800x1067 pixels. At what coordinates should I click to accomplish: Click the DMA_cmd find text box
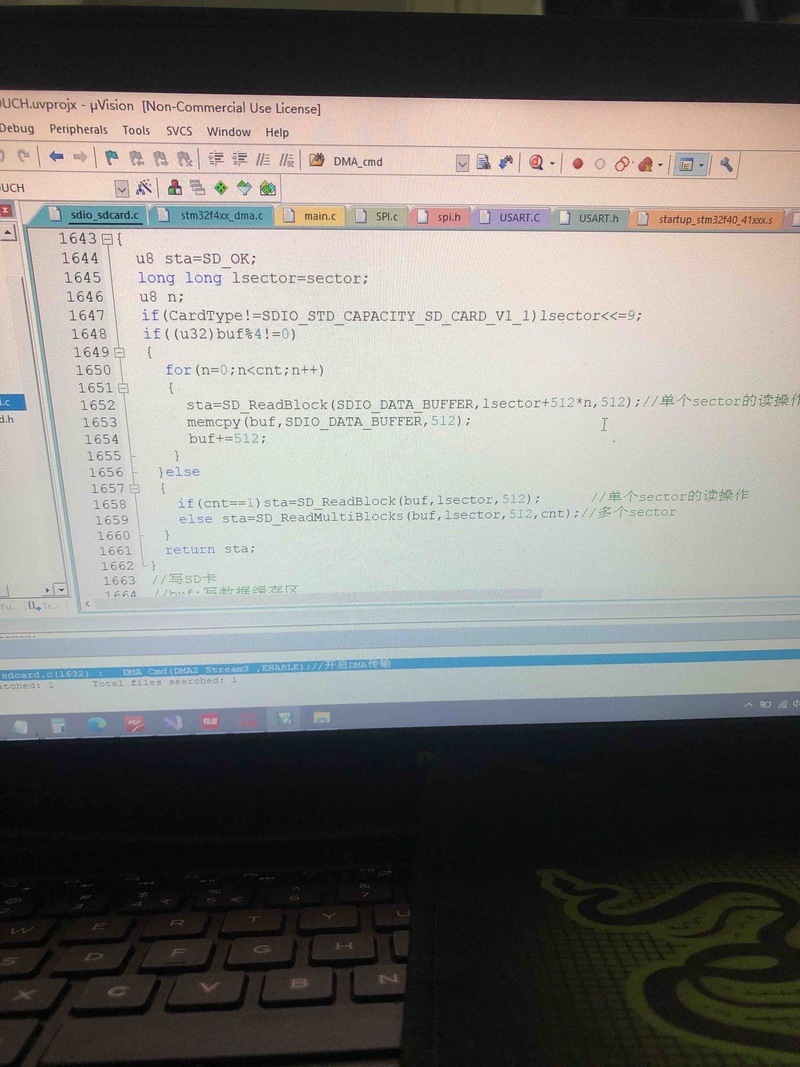coord(391,162)
